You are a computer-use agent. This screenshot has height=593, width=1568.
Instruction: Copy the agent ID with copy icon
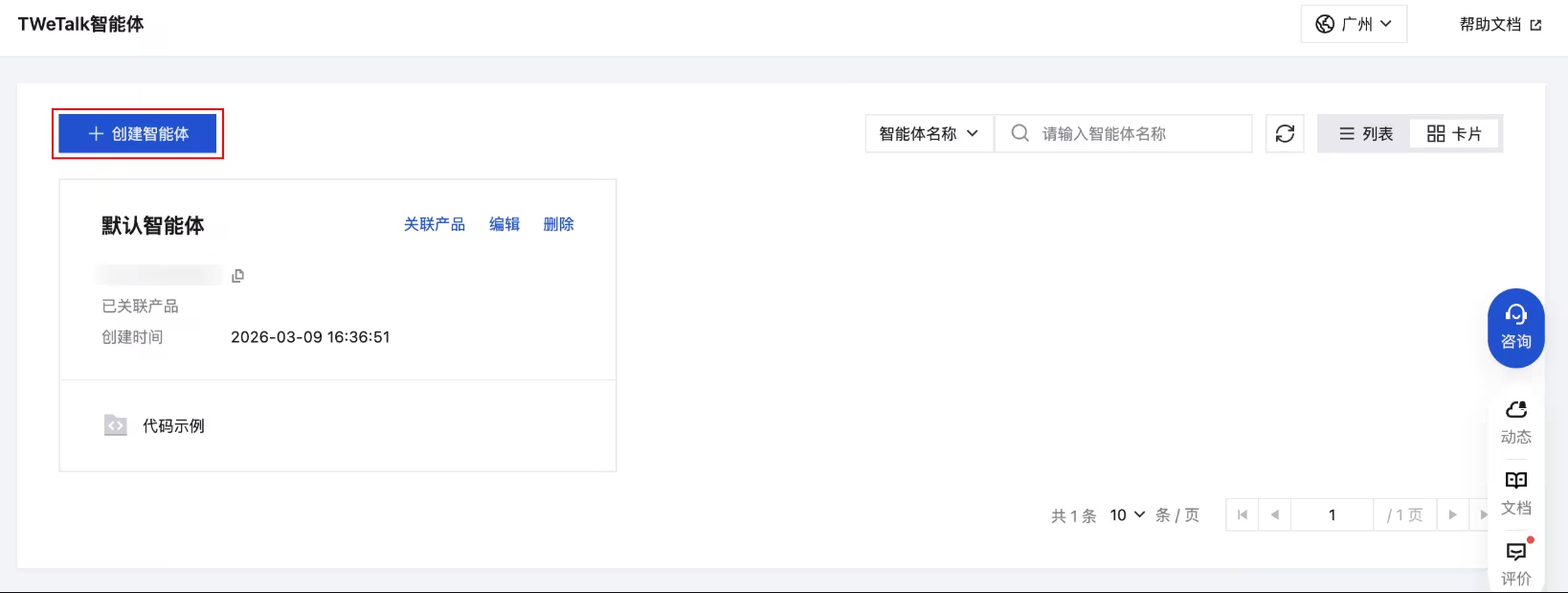point(237,276)
